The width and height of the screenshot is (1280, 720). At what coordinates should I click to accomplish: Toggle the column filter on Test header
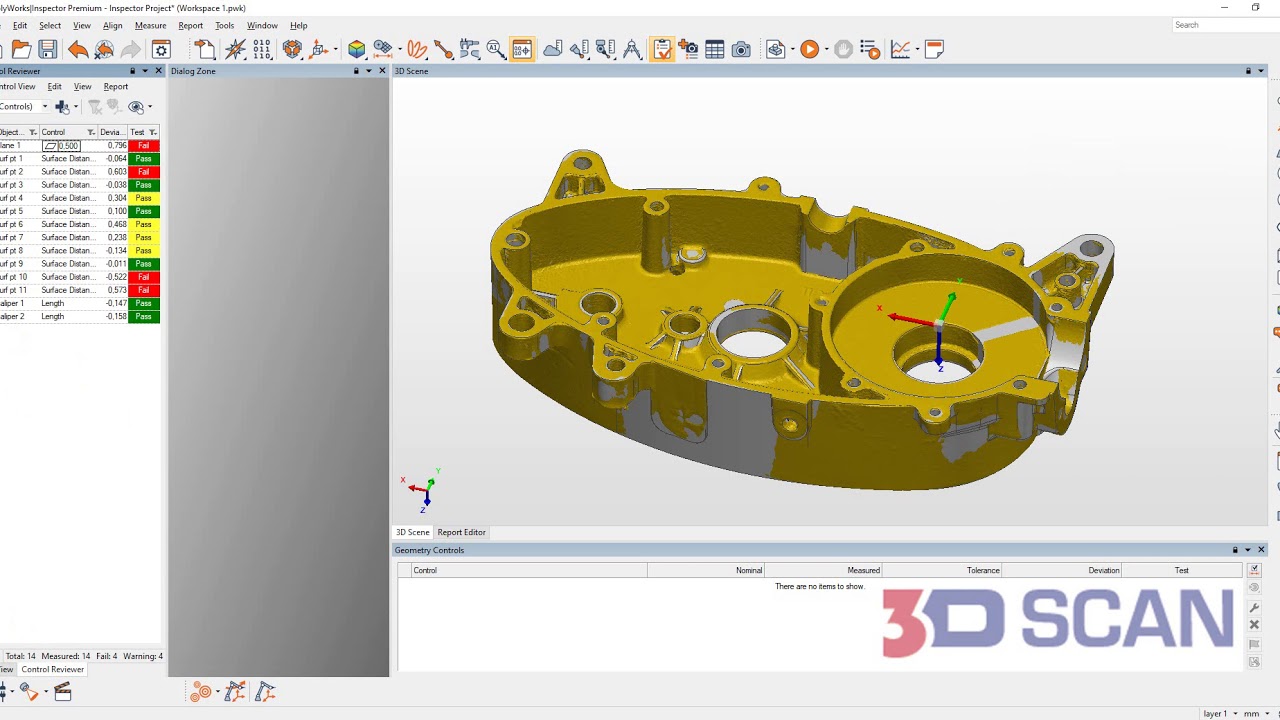point(153,132)
